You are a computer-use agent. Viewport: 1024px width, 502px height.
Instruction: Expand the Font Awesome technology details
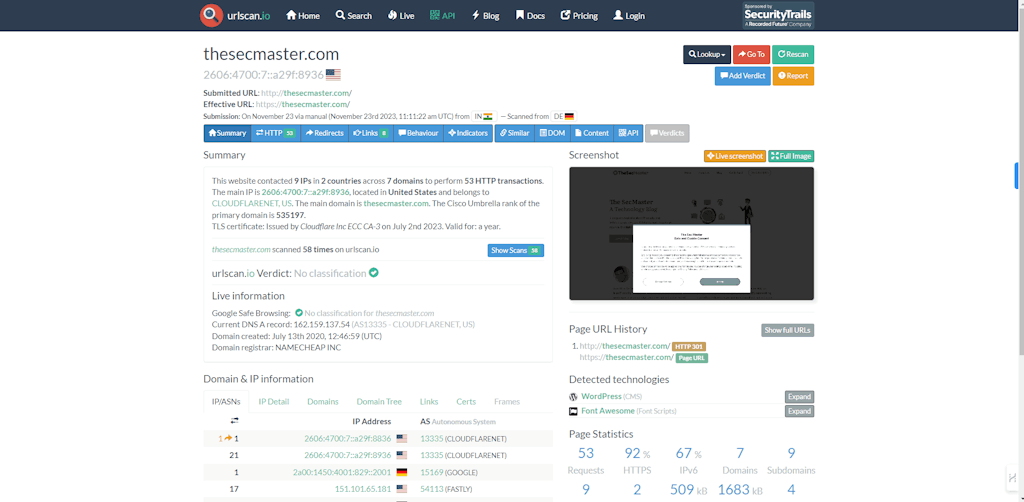coord(799,411)
